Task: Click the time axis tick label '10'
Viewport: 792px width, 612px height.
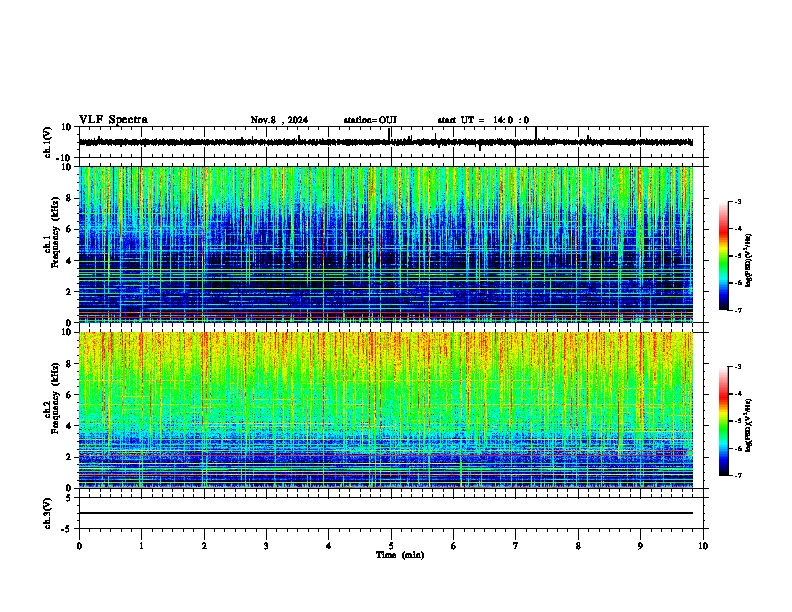Action: (x=703, y=546)
